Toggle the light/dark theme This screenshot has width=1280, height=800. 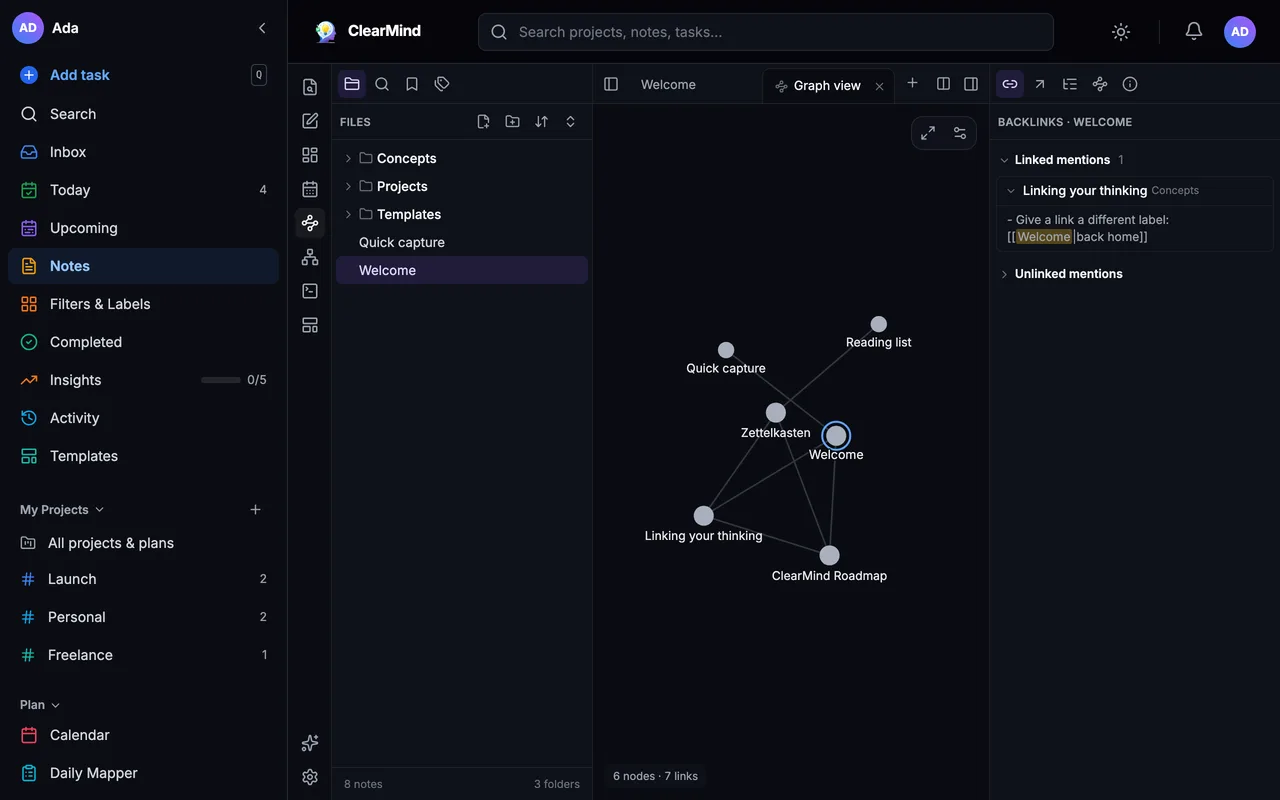(x=1121, y=32)
